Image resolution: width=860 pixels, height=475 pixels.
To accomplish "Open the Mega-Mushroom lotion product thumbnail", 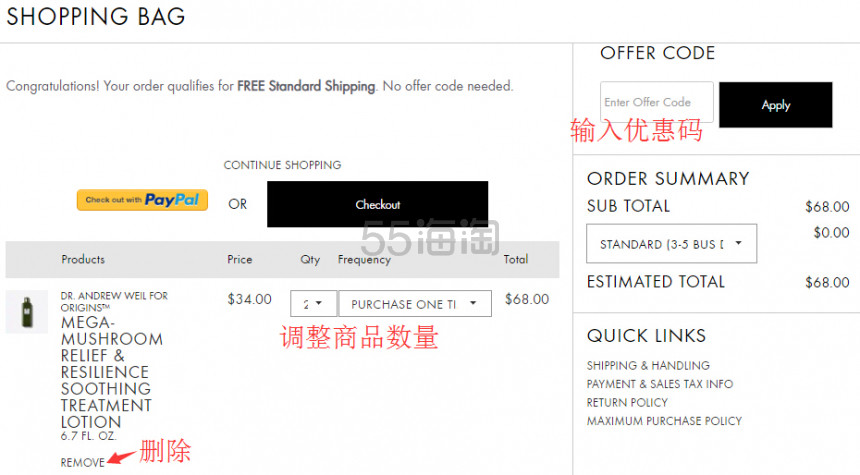I will pyautogui.click(x=26, y=312).
